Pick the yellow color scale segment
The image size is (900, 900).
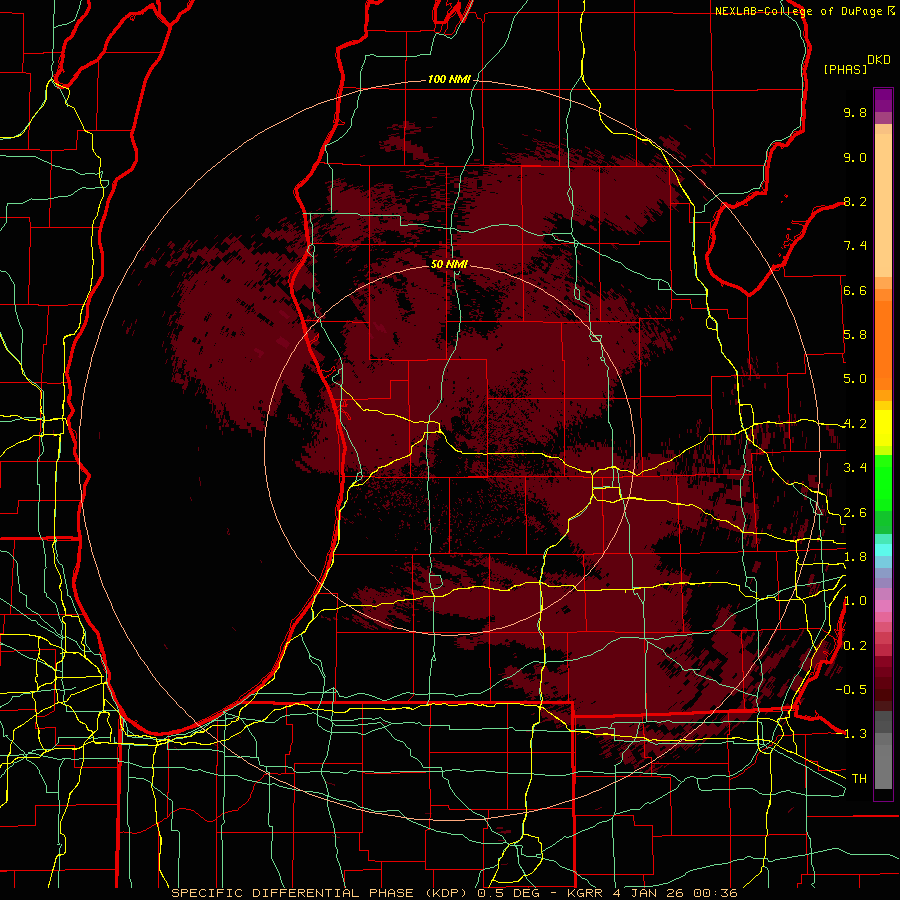tap(883, 428)
